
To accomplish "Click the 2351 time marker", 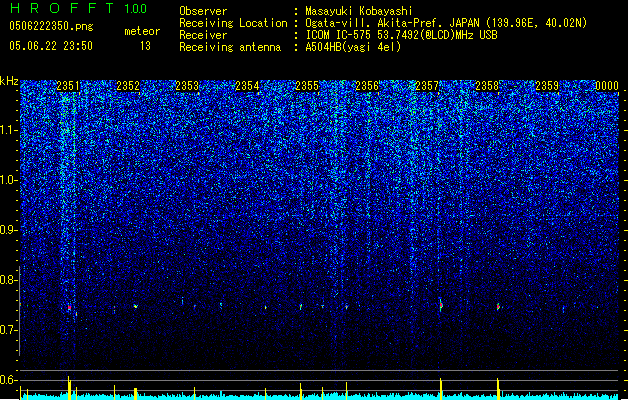I will [68, 86].
